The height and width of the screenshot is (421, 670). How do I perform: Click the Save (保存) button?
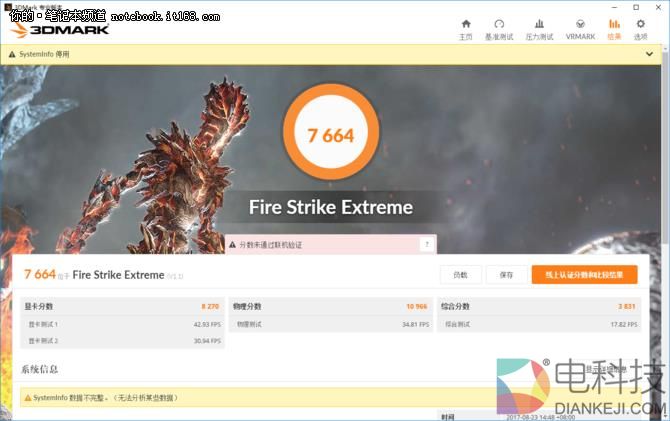click(x=506, y=274)
